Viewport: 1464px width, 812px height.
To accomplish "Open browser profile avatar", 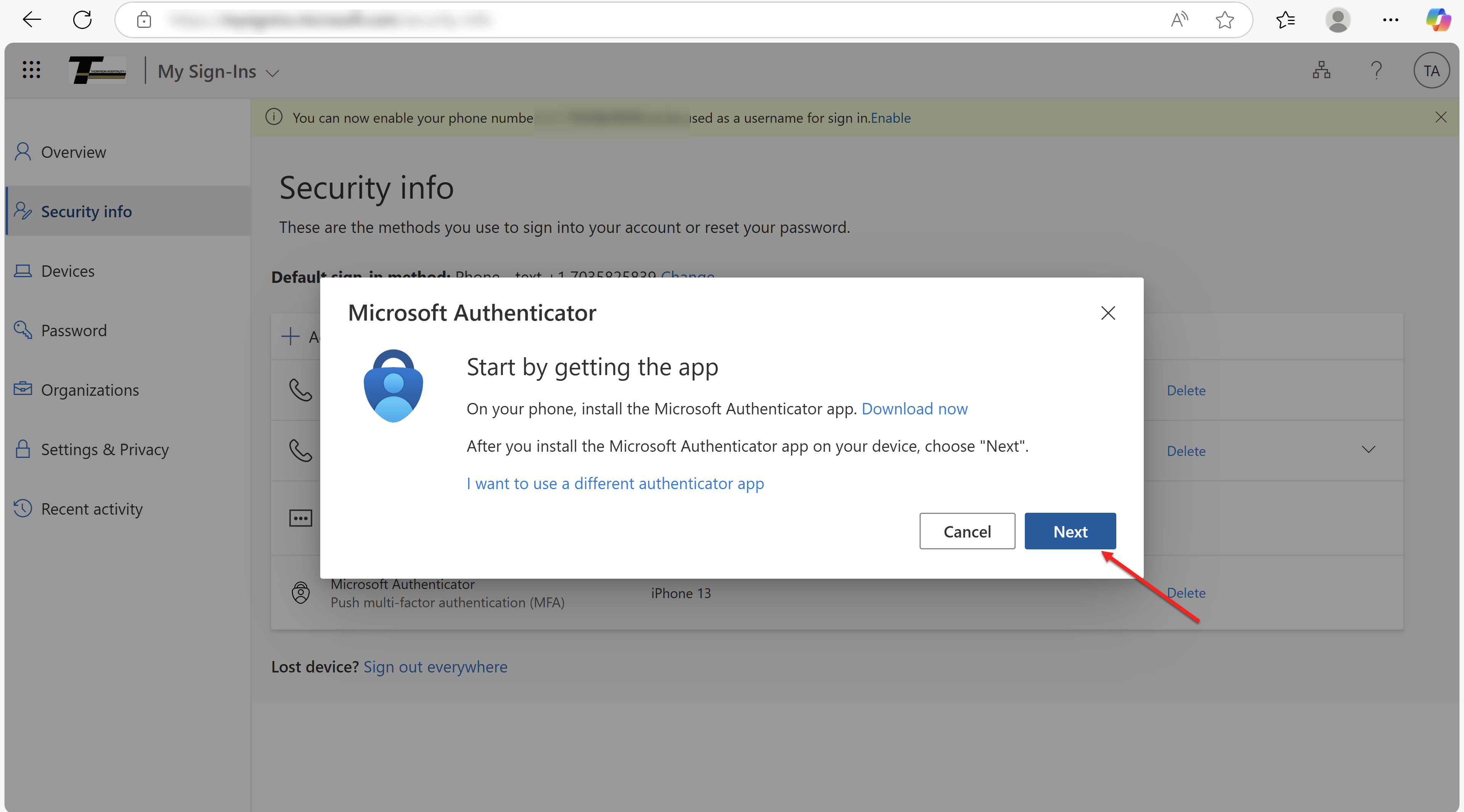I will tap(1338, 20).
